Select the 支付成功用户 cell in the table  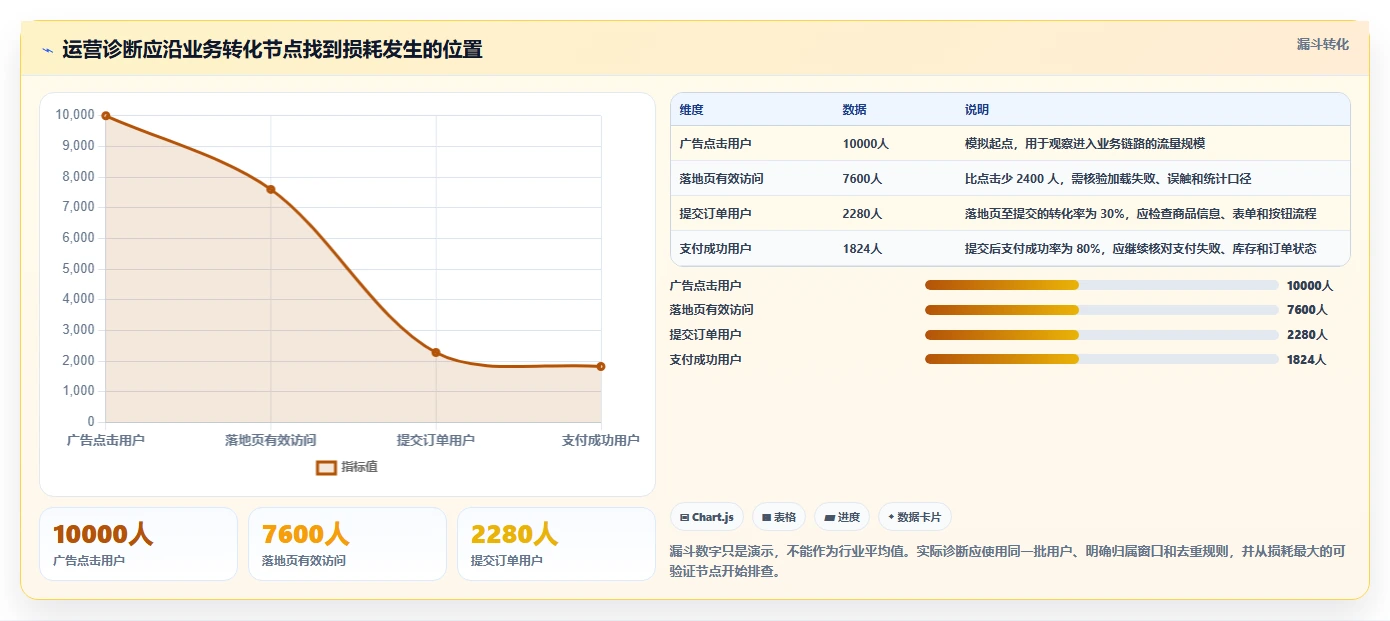click(715, 249)
